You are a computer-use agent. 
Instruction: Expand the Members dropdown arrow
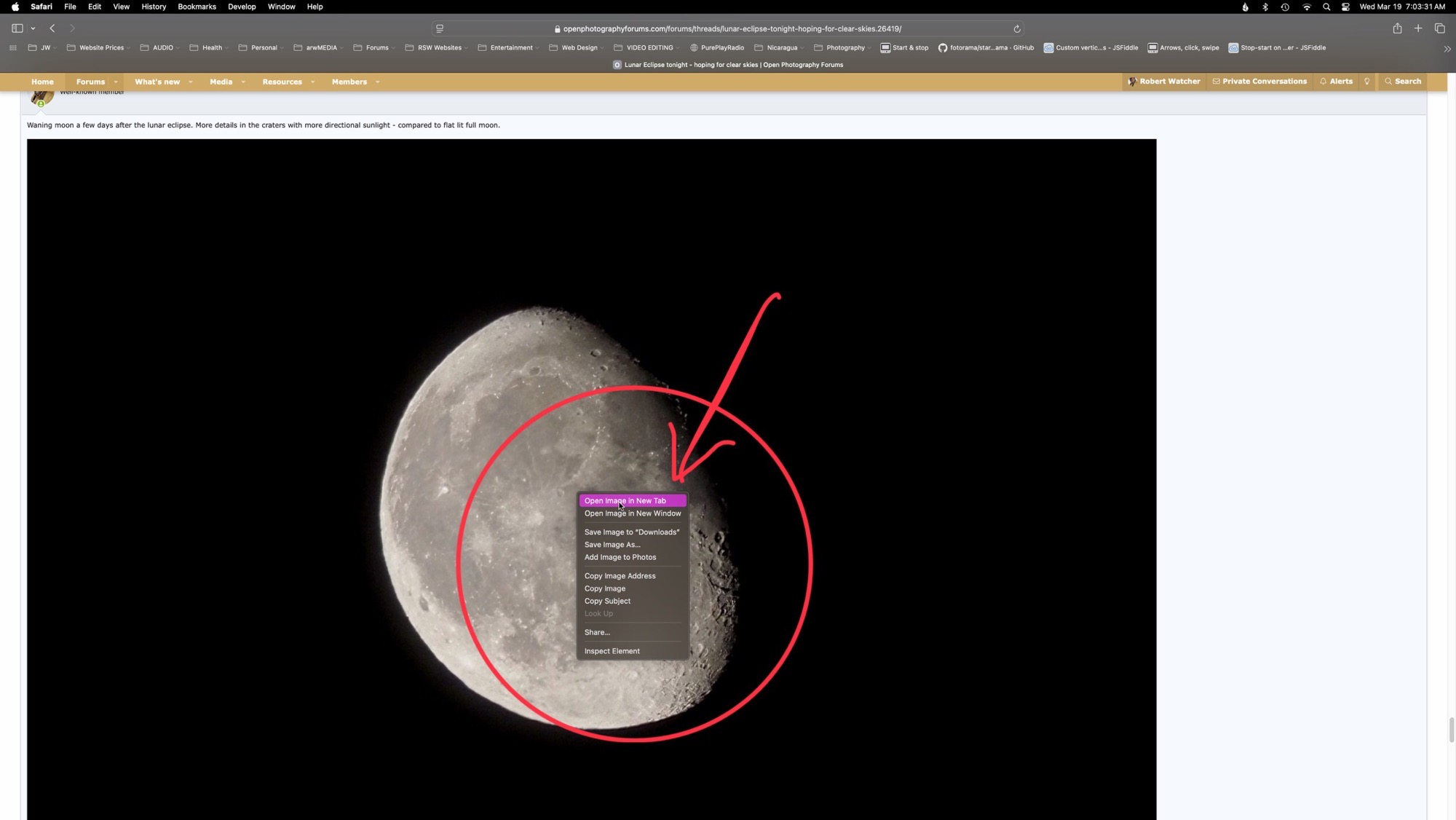[x=378, y=82]
